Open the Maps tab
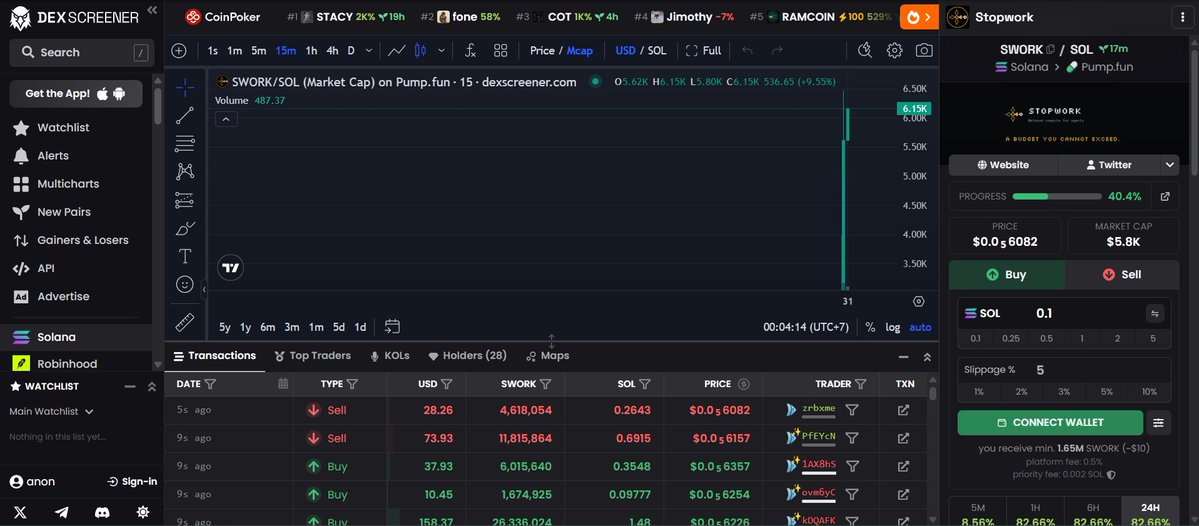 (x=548, y=356)
